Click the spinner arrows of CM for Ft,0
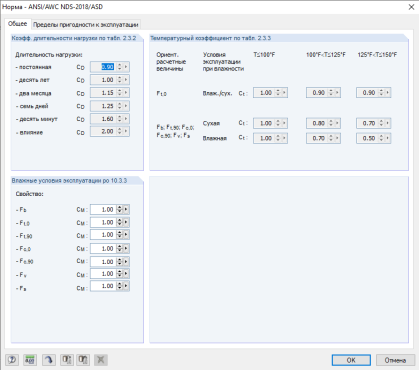420x371 pixels. pyautogui.click(x=120, y=222)
